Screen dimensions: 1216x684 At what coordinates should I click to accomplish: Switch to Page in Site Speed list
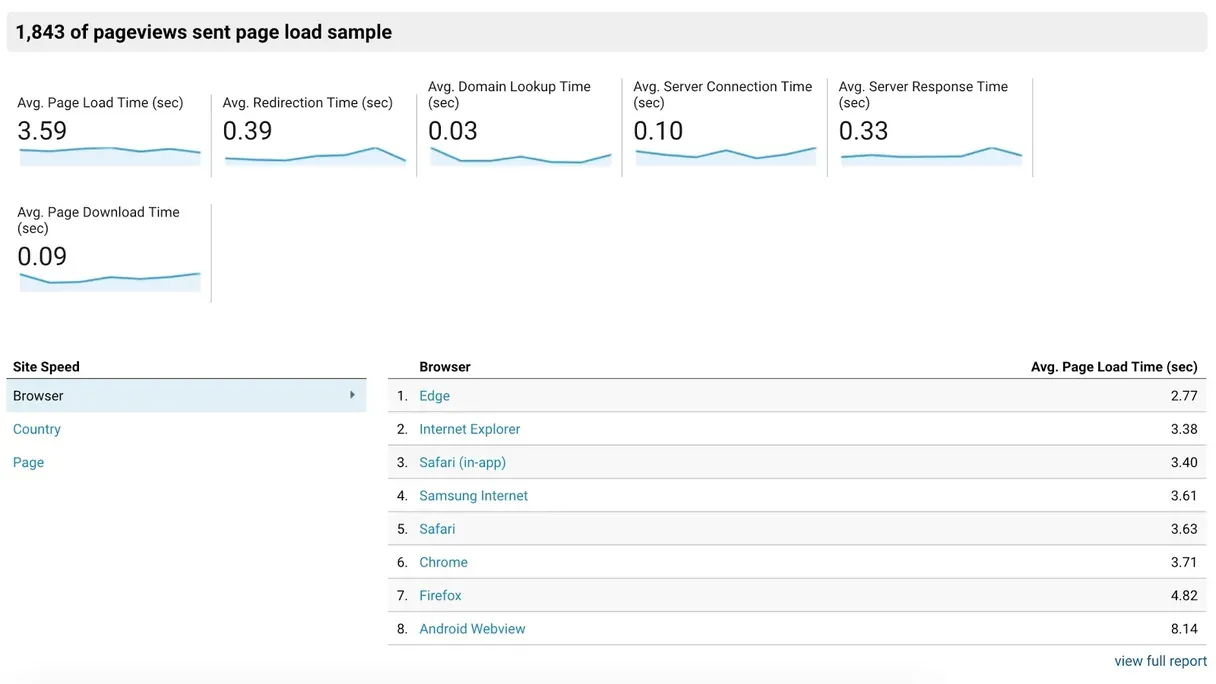pos(28,462)
